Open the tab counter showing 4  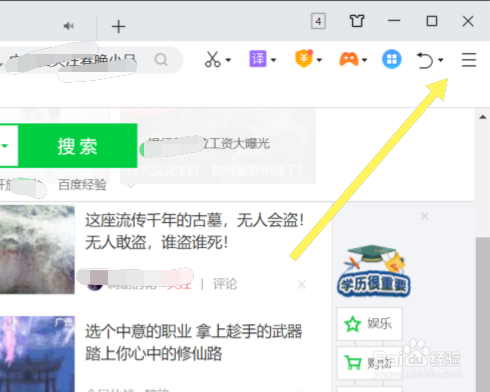click(x=318, y=21)
